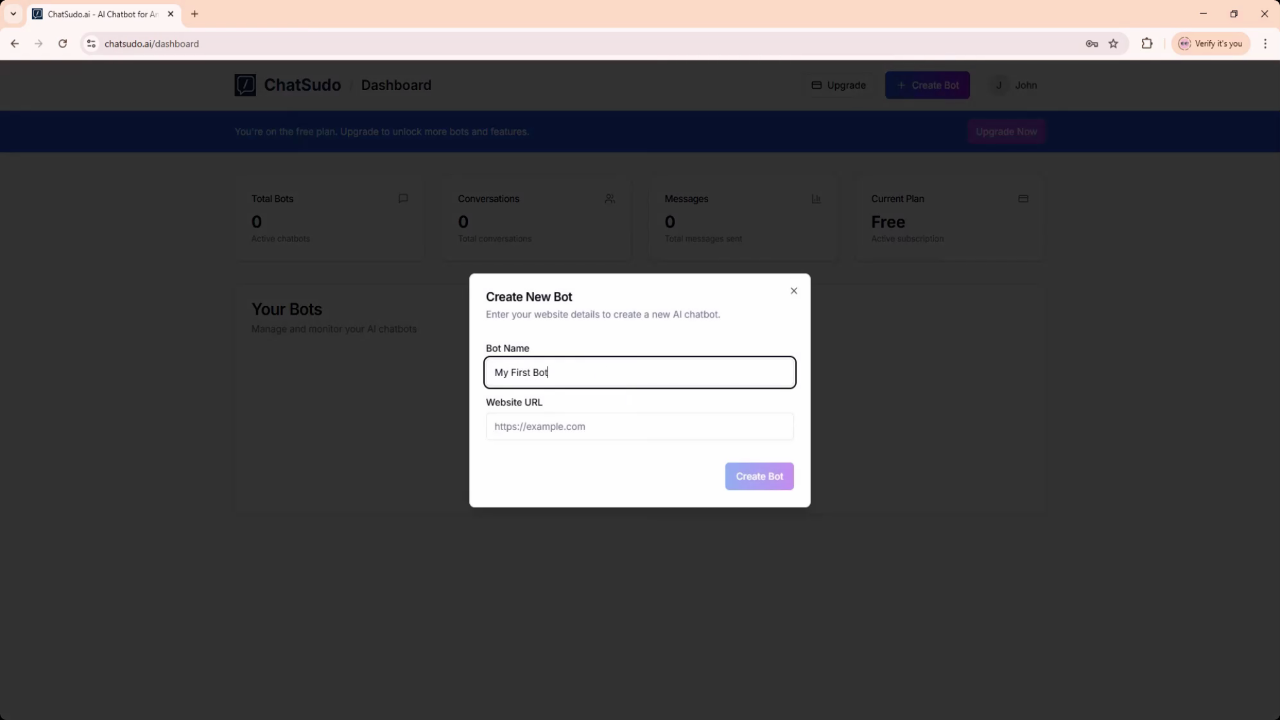Submit with the dialog's Create Bot button
The height and width of the screenshot is (720, 1280).
[759, 476]
